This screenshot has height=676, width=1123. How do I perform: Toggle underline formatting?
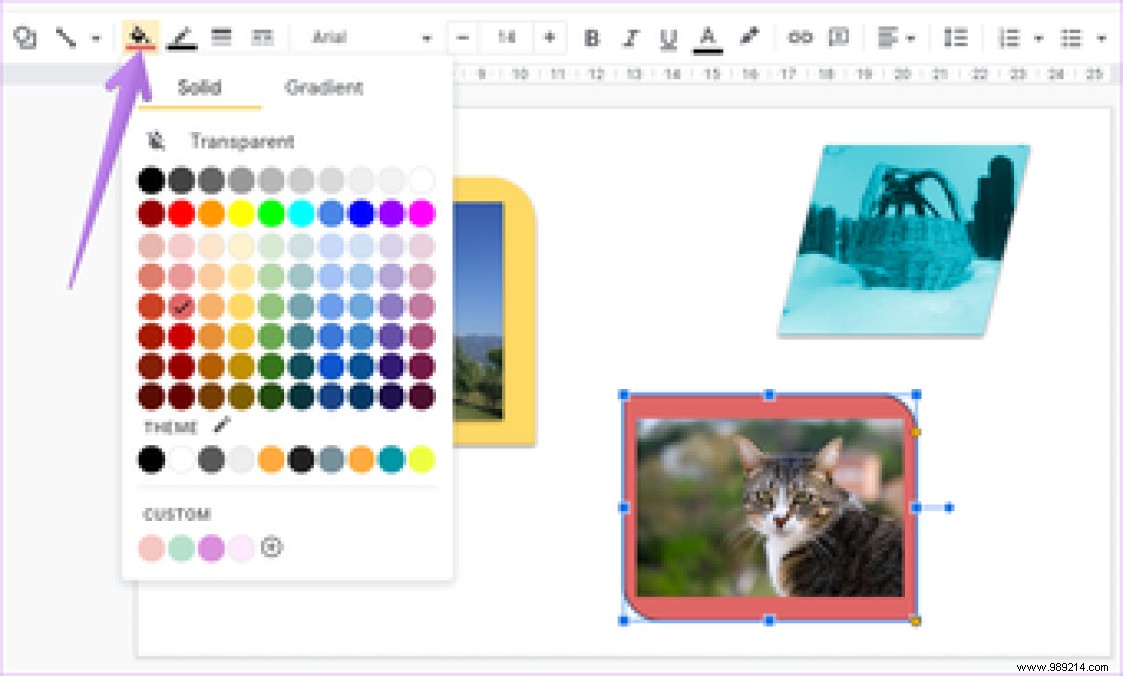668,37
